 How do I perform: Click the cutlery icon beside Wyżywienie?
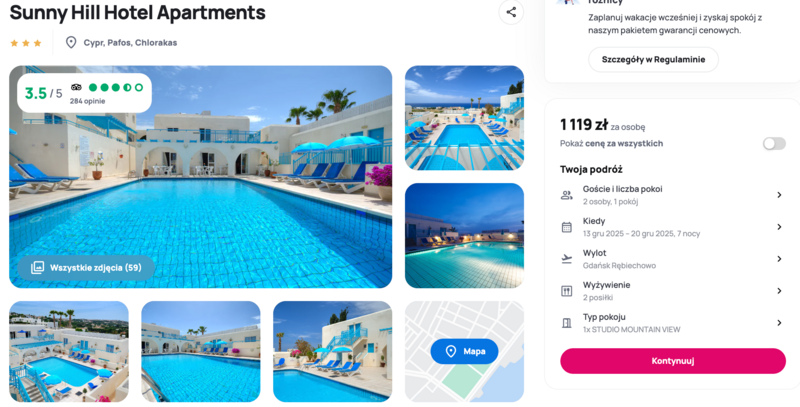[566, 291]
